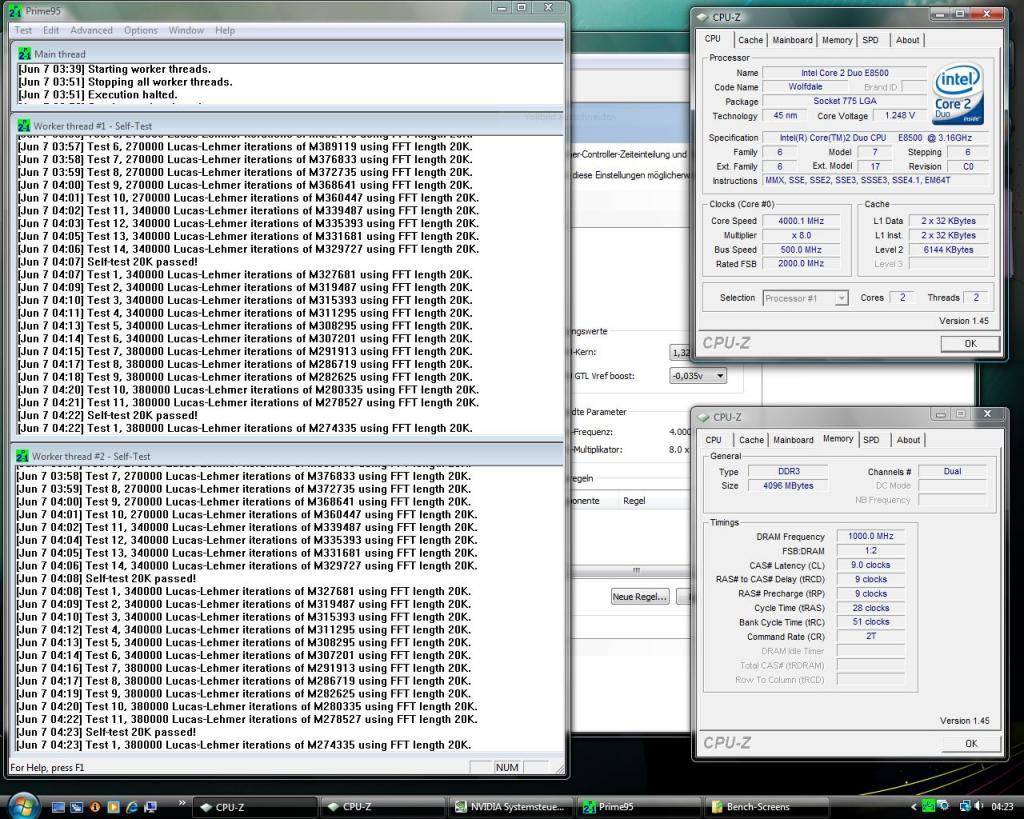This screenshot has height=819, width=1024.
Task: Click OK in the bottom CPU-Z window
Action: tap(971, 743)
